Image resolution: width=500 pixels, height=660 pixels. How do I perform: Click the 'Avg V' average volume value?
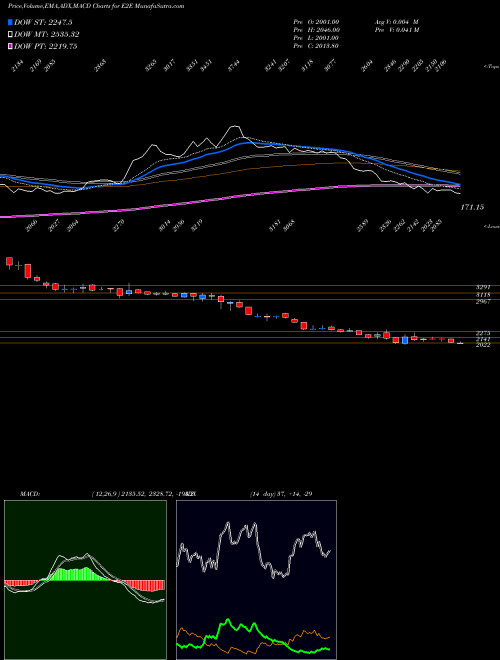tap(396, 22)
